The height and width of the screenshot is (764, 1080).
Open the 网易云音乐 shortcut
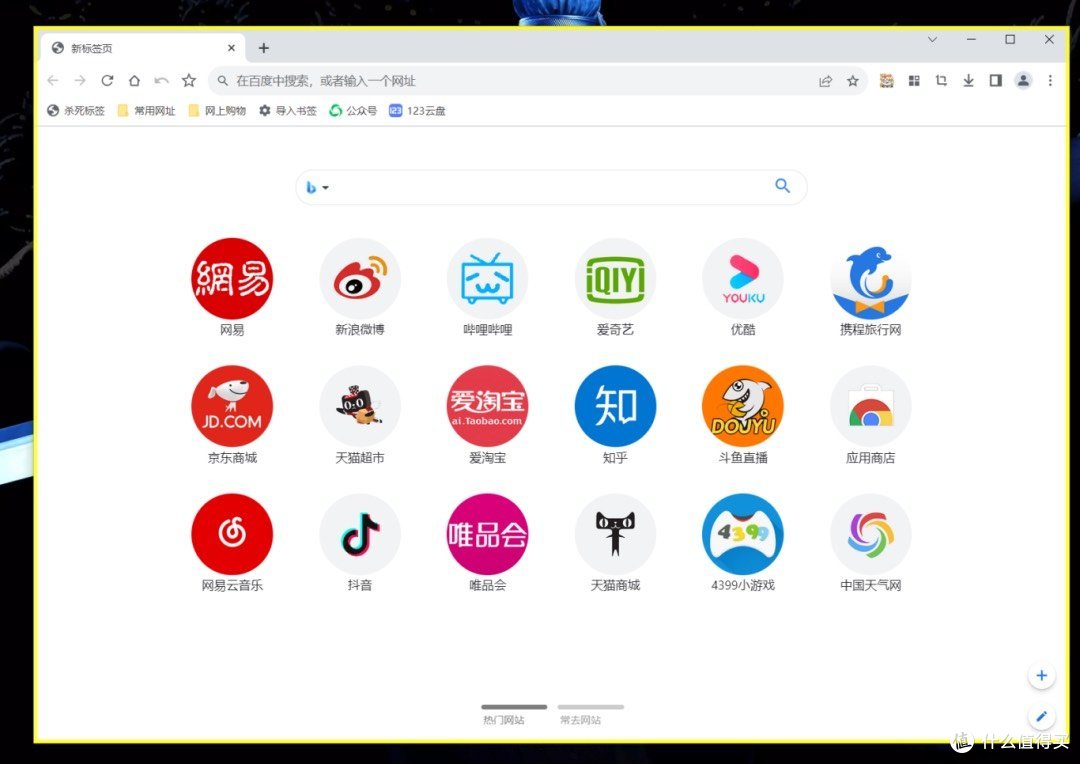pos(232,534)
